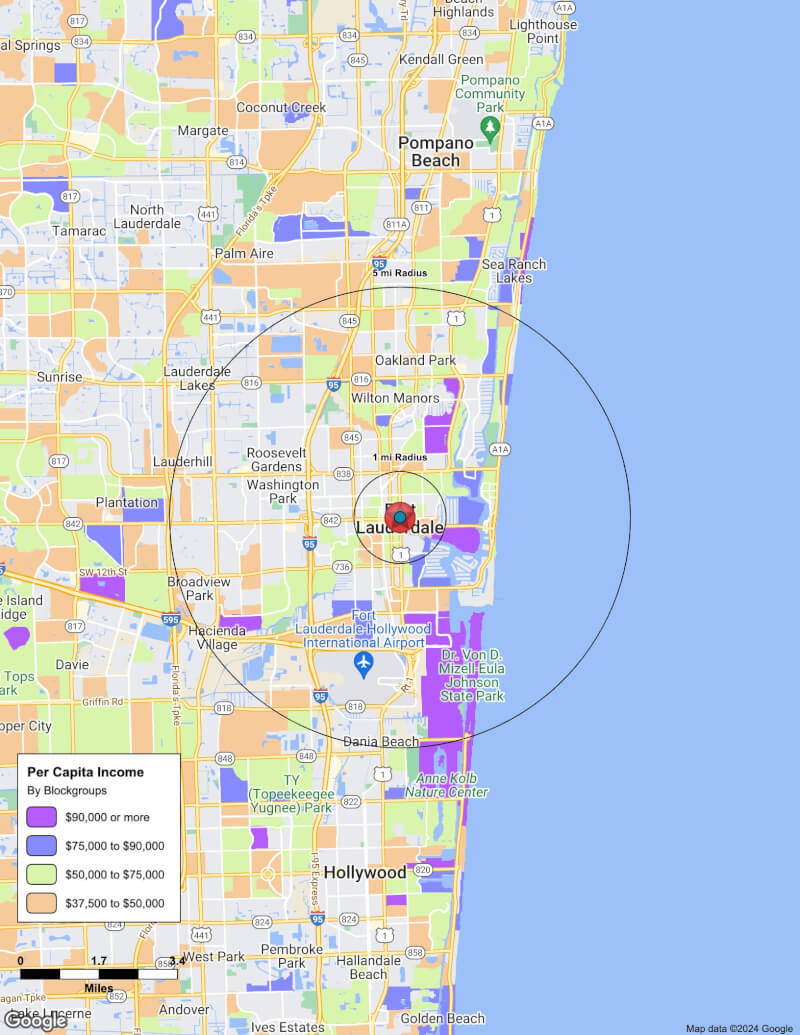This screenshot has width=800, height=1035.
Task: Select the Pompano Community Park green pin
Action: point(490,127)
